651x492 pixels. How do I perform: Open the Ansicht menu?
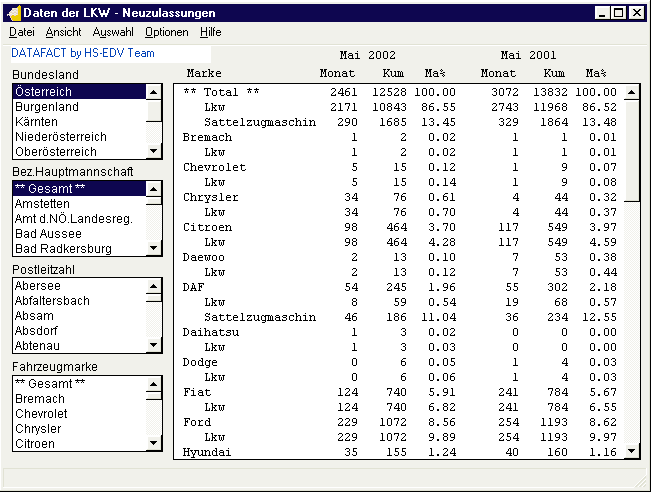point(63,32)
